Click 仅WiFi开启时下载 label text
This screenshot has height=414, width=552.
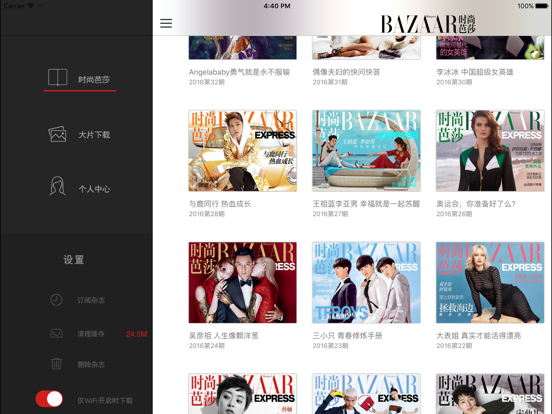105,400
